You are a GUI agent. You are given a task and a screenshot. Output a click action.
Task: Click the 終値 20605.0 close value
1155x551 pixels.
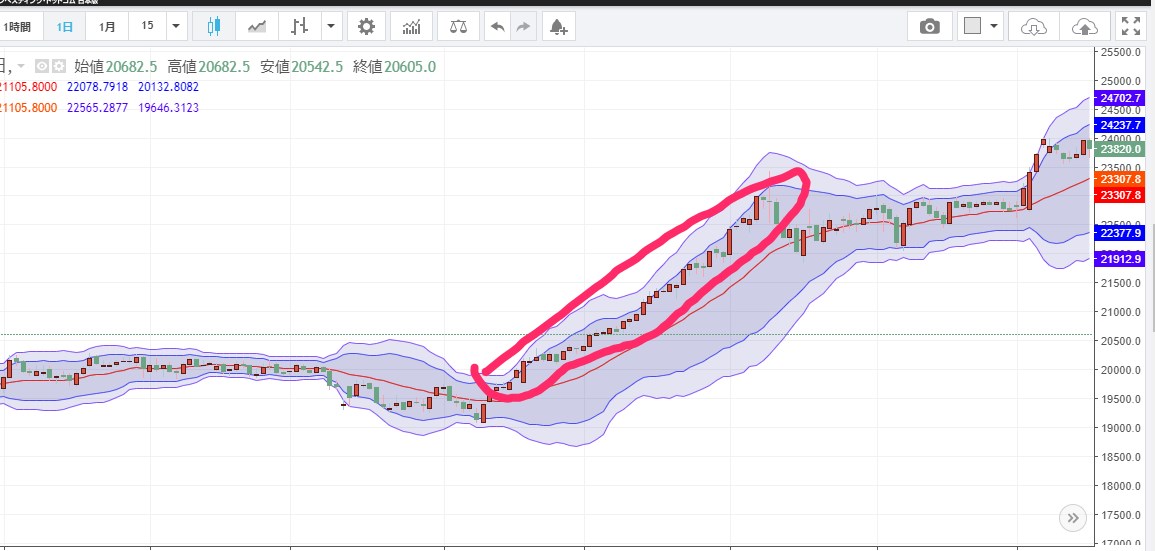click(x=394, y=67)
